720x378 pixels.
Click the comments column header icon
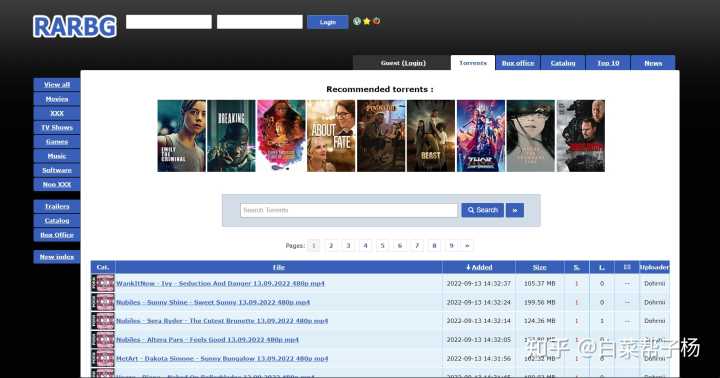[627, 267]
